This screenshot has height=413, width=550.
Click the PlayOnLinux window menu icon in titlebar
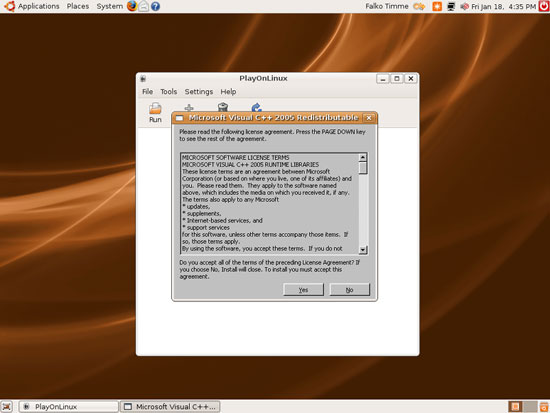[143, 79]
